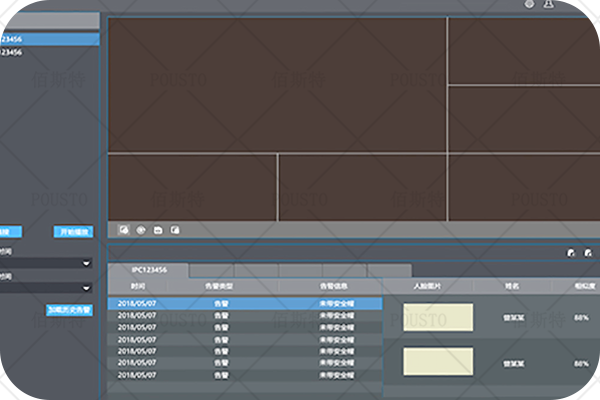Open settings gear icon in top bar
Viewport: 600px width, 400px height.
pos(529,5)
